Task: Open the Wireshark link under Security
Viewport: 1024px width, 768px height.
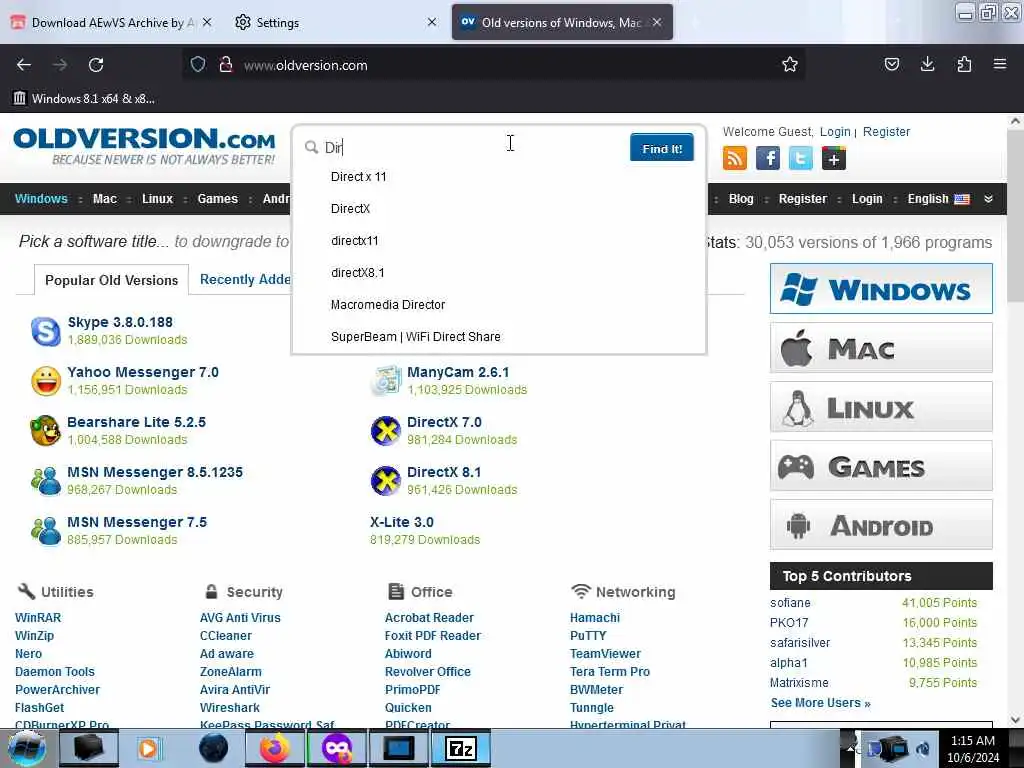Action: pos(230,707)
